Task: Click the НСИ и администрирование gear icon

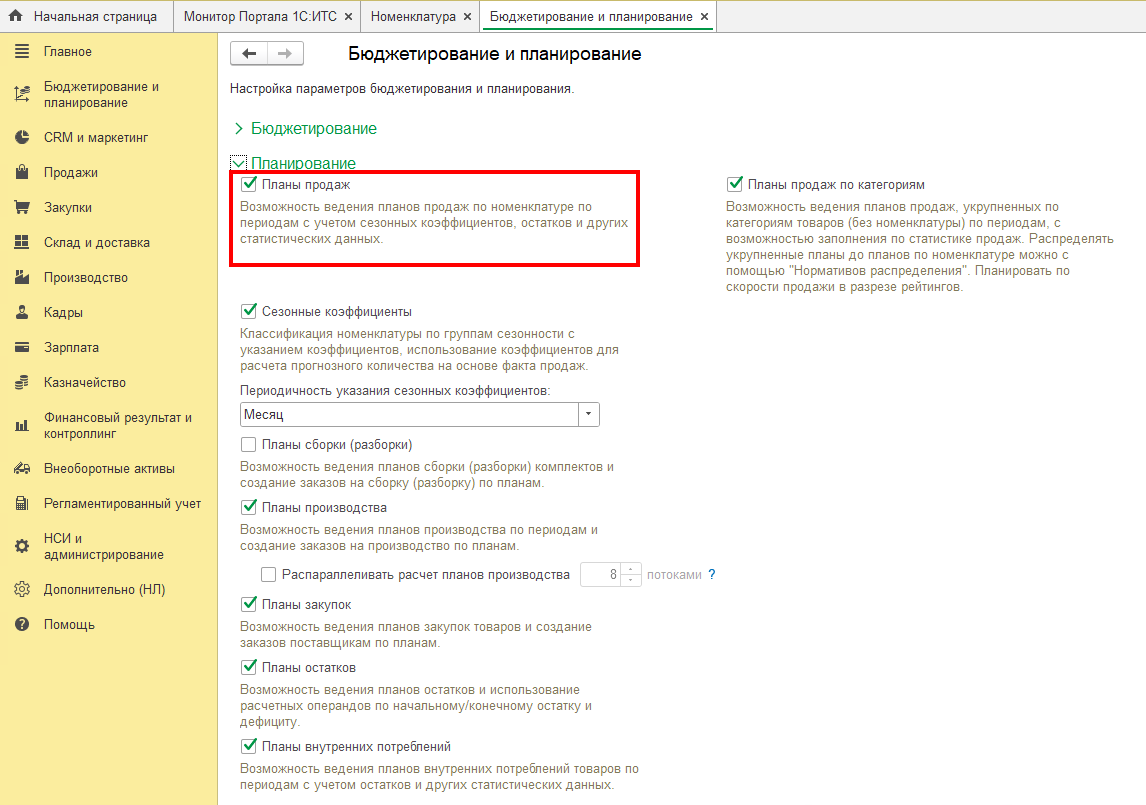Action: (x=22, y=546)
